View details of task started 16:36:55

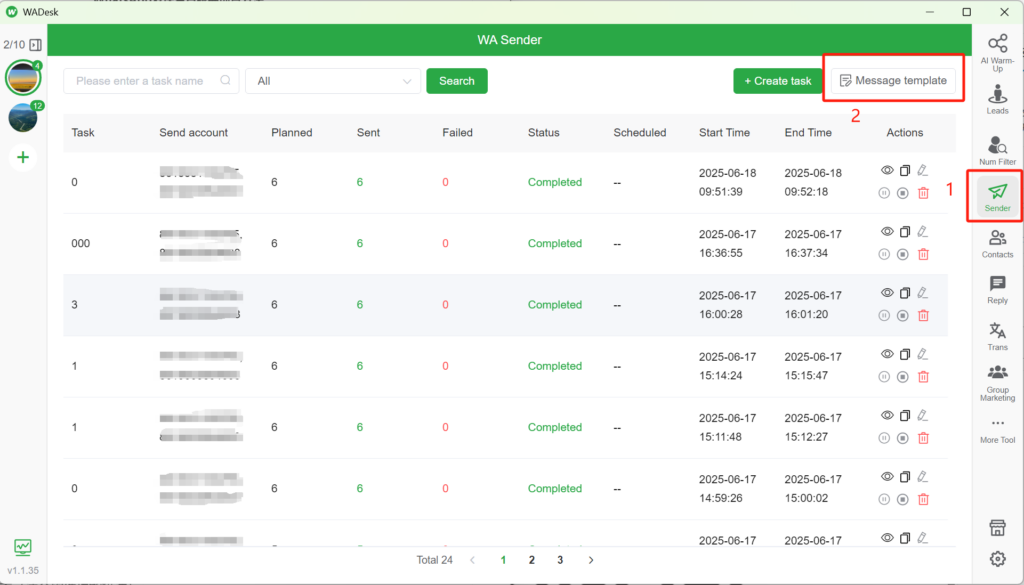887,232
